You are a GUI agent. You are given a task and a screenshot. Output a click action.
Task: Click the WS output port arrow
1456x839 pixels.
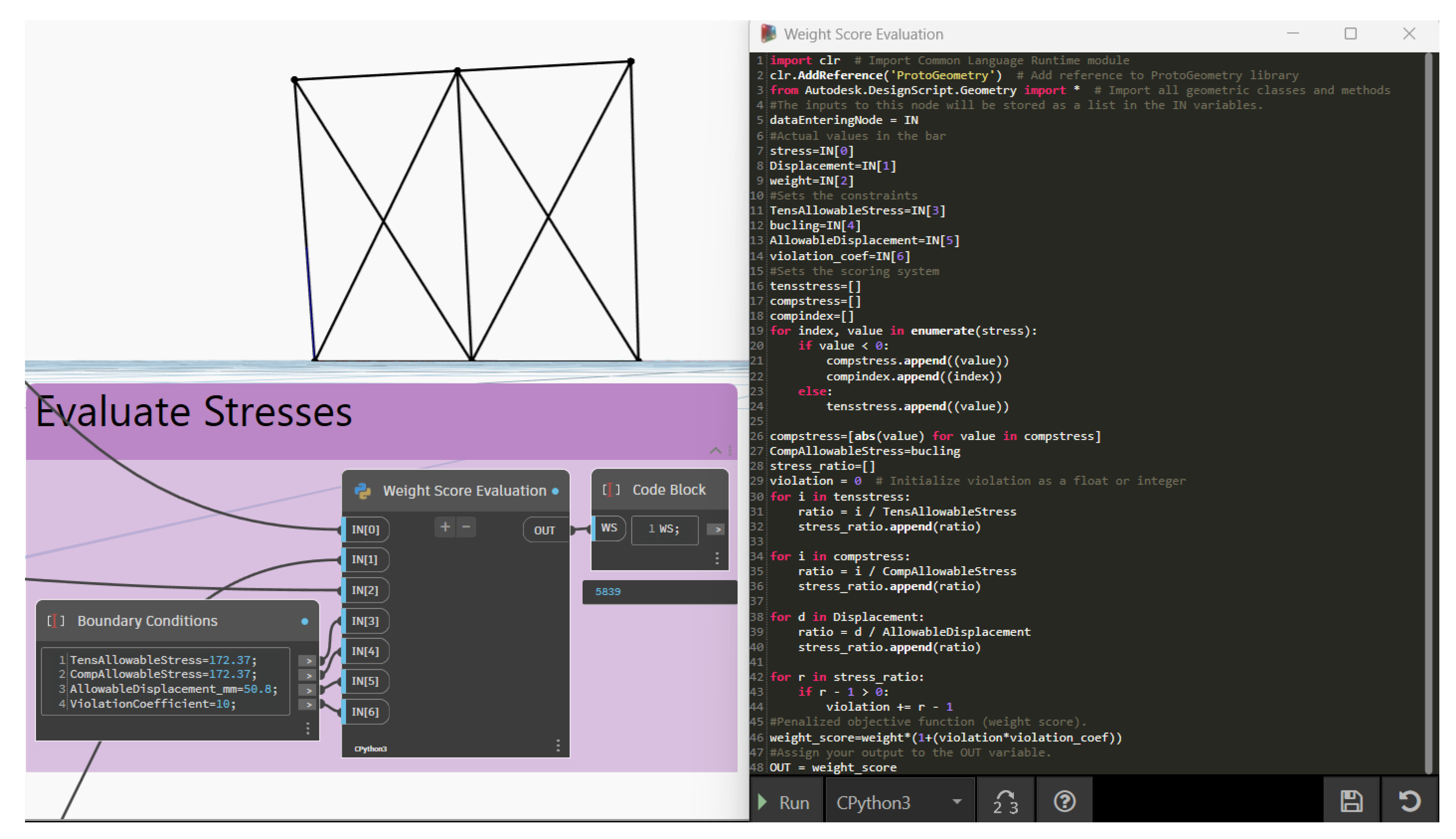716,529
